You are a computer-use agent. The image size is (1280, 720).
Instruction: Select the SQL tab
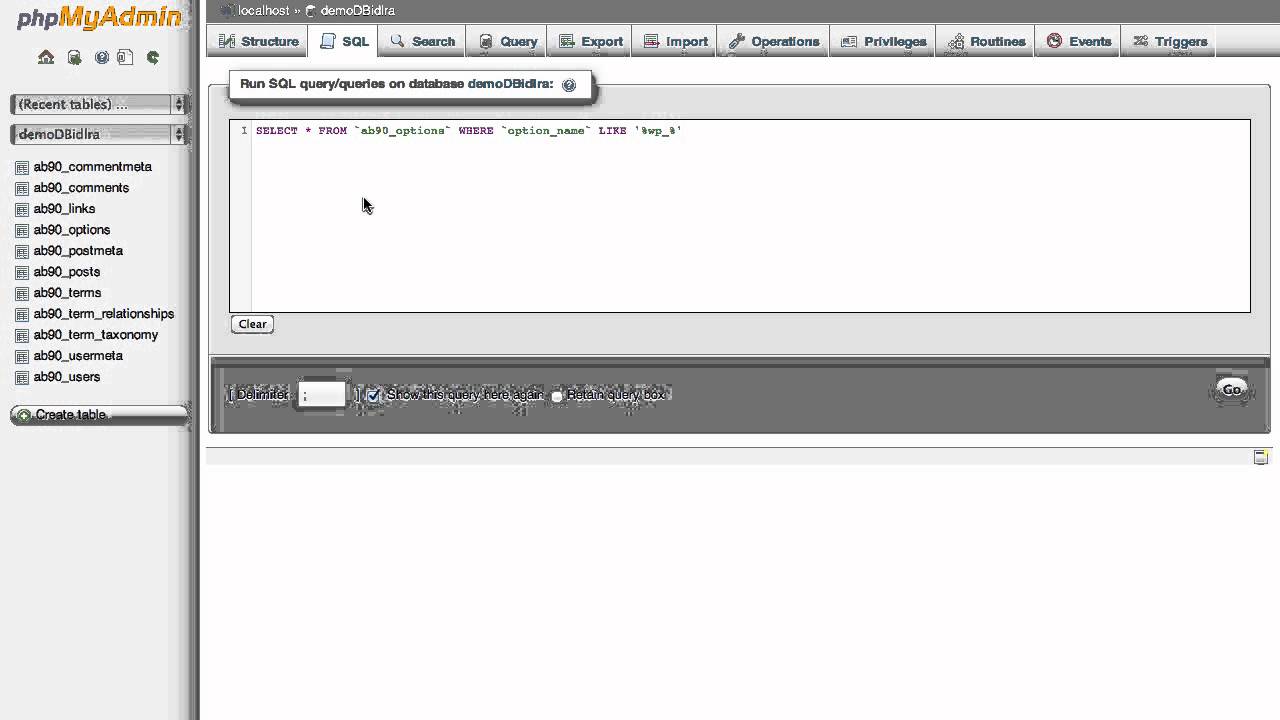(x=345, y=41)
